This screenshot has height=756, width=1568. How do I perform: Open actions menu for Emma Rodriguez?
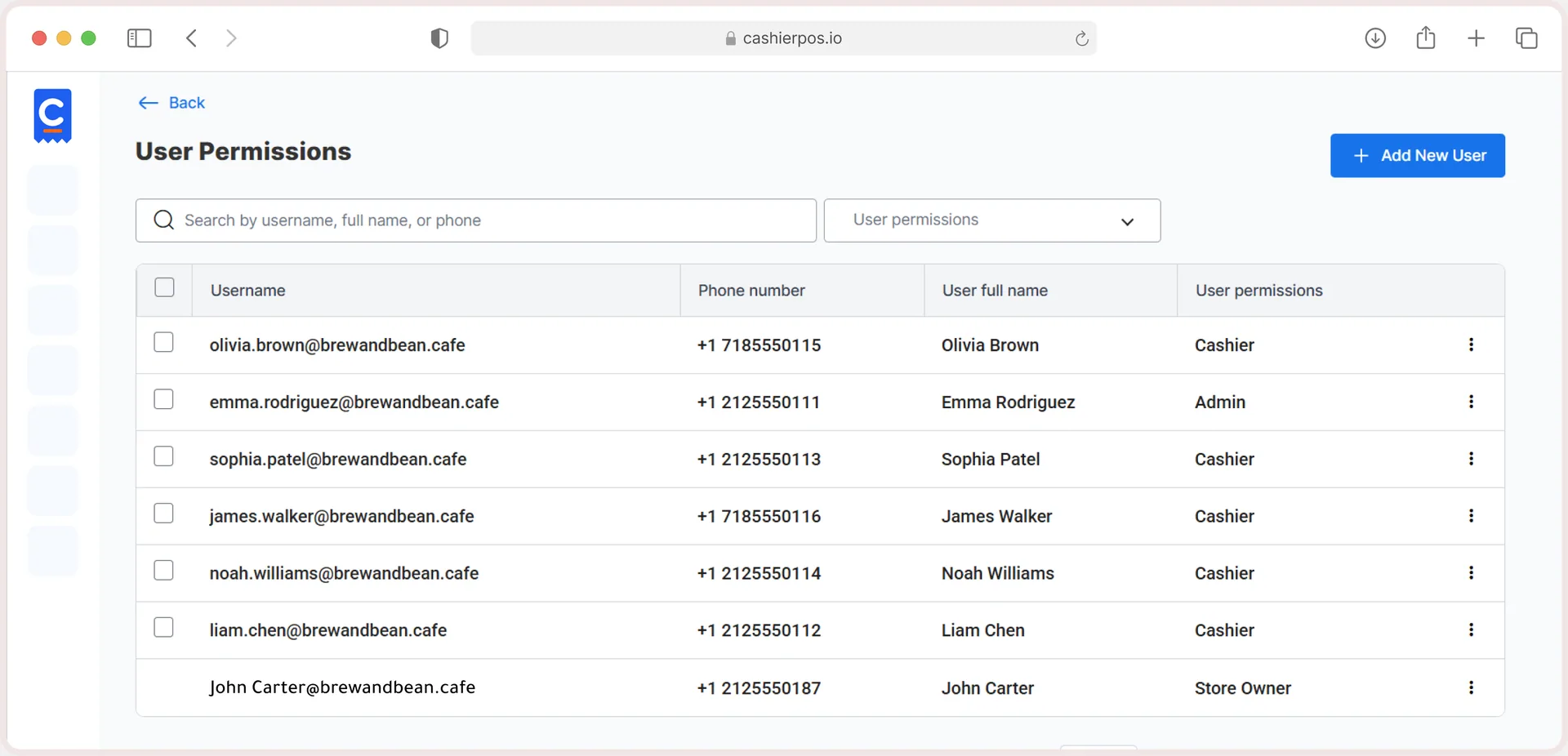(1471, 402)
